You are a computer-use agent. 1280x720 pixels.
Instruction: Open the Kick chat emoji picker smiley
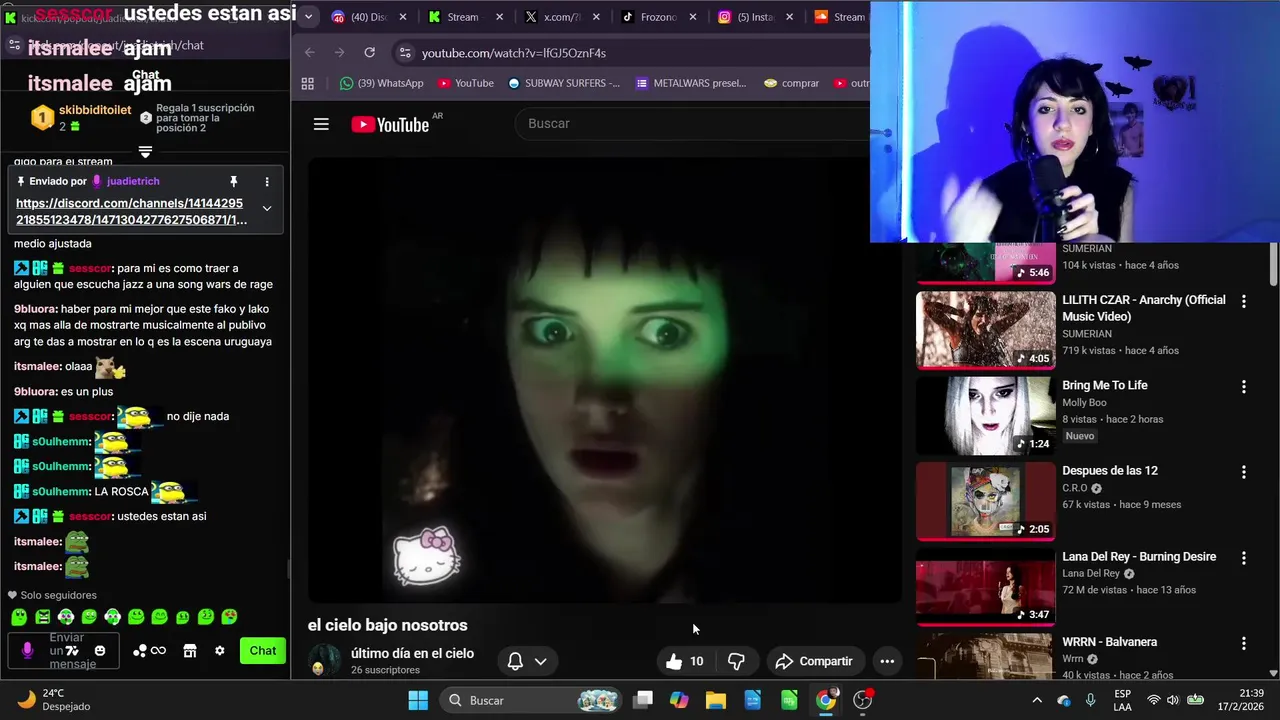coord(100,651)
